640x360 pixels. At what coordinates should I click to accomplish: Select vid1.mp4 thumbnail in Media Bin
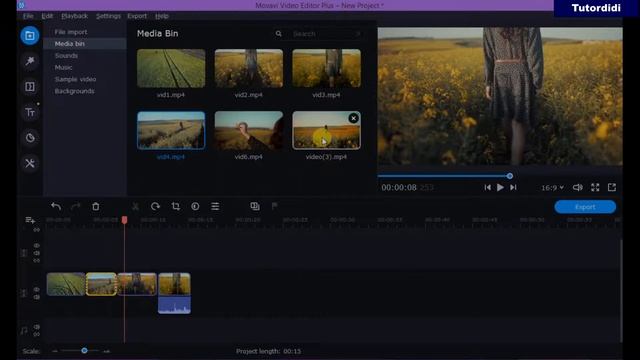[x=171, y=68]
